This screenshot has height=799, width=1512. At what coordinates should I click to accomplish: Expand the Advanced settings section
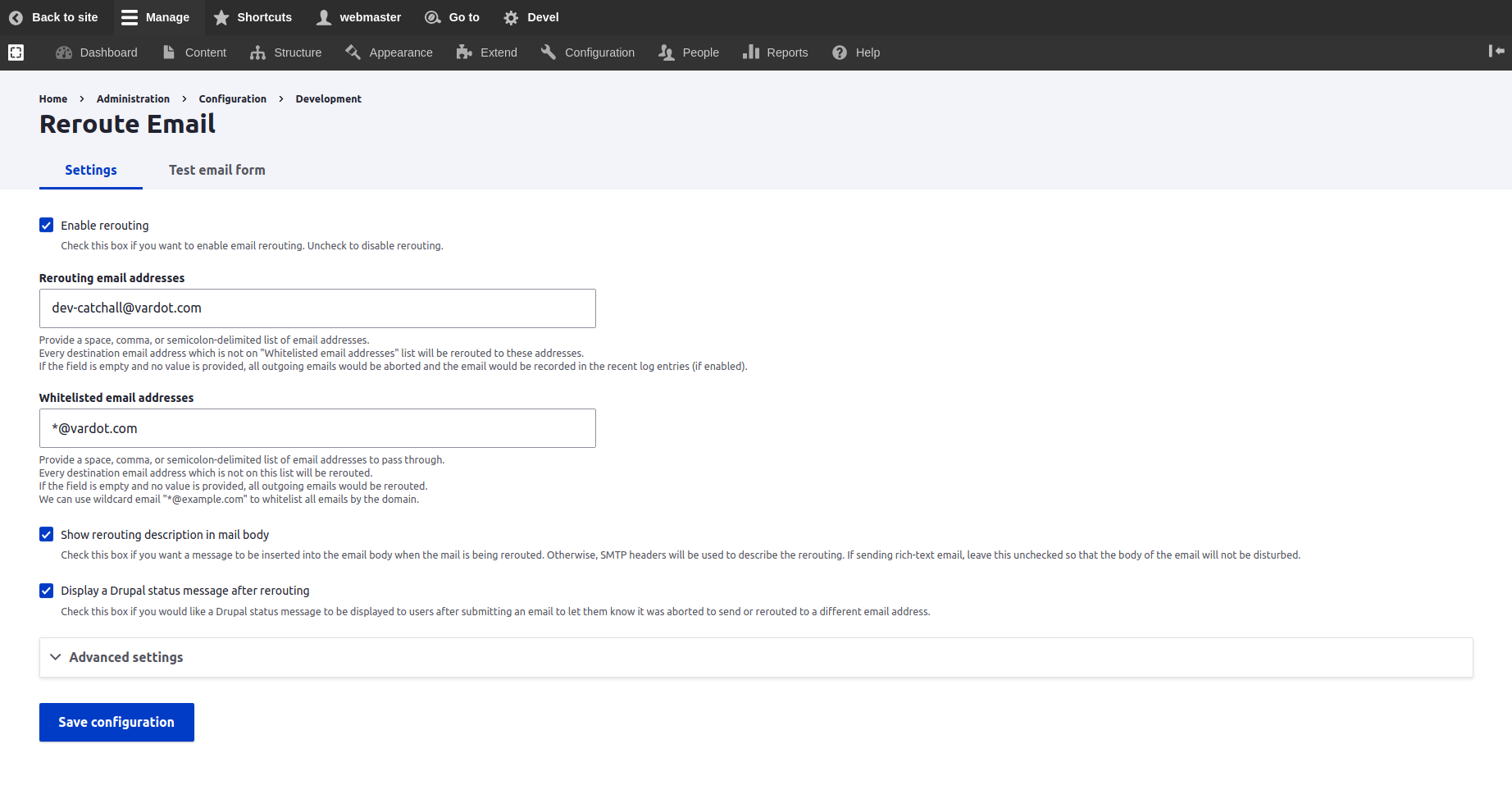[x=126, y=658]
